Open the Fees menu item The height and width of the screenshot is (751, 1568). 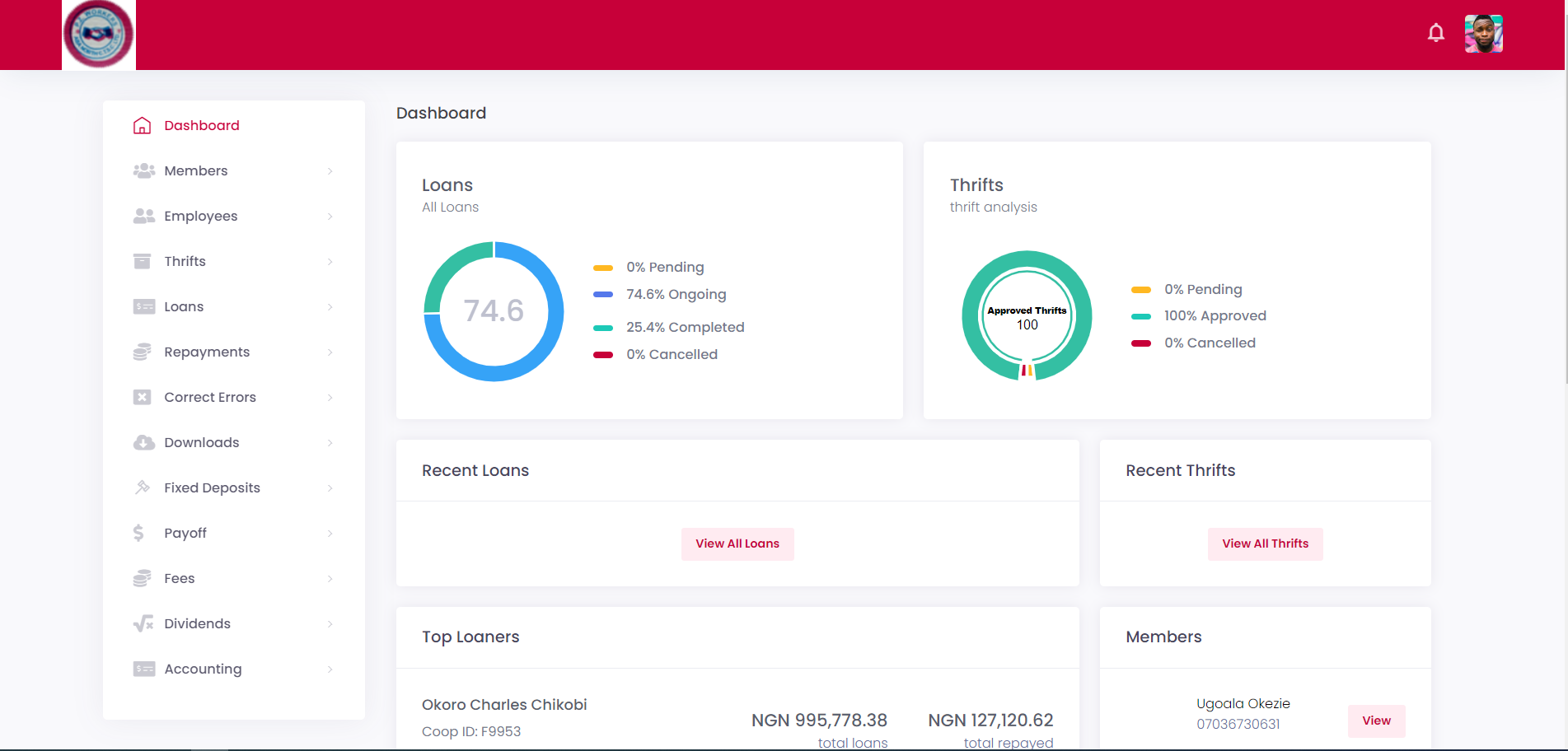180,578
